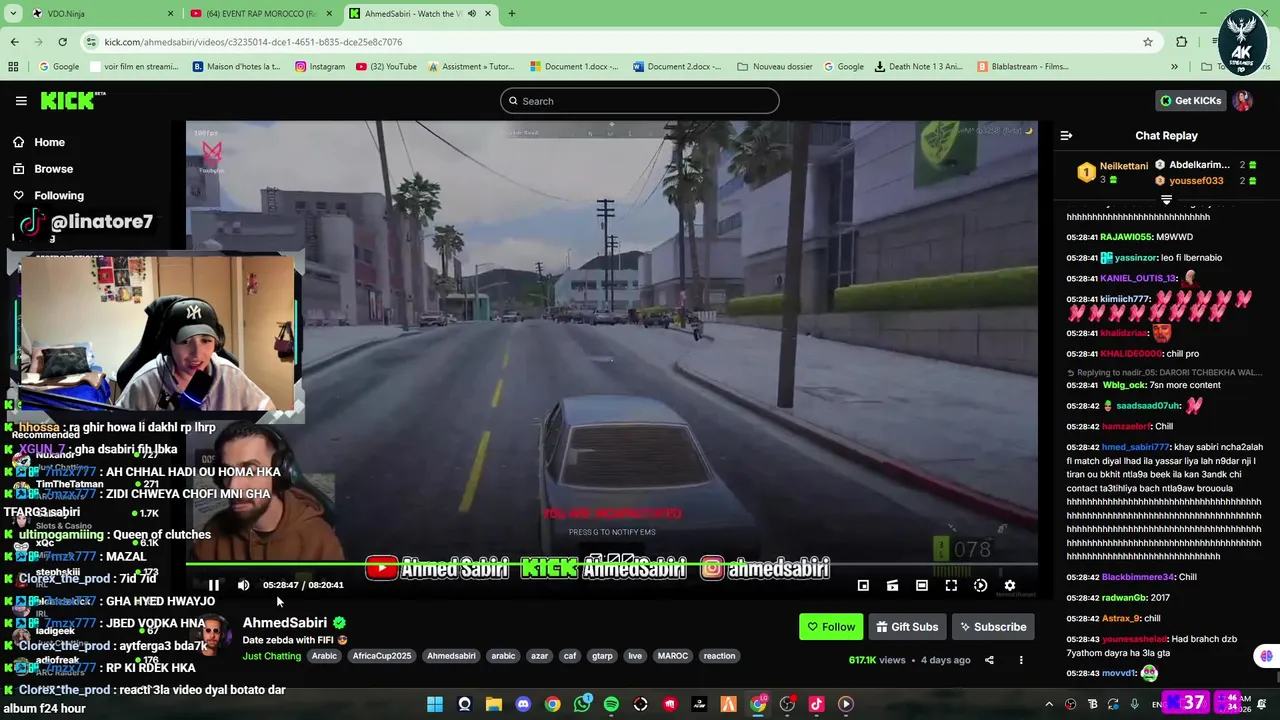Screen dimensions: 1280x720
Task: Open Discord from the taskbar
Action: pos(523,704)
